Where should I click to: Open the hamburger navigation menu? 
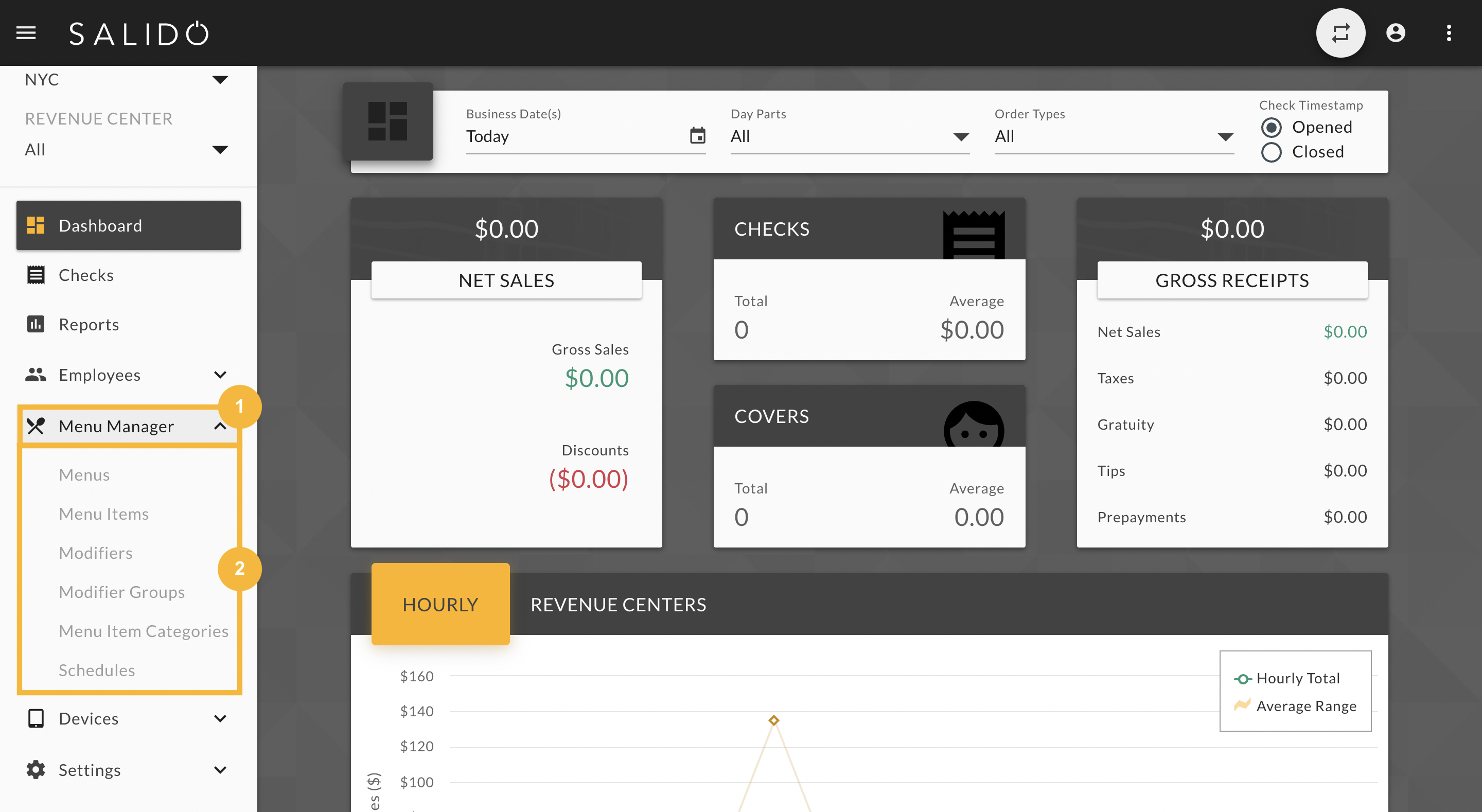pyautogui.click(x=26, y=33)
